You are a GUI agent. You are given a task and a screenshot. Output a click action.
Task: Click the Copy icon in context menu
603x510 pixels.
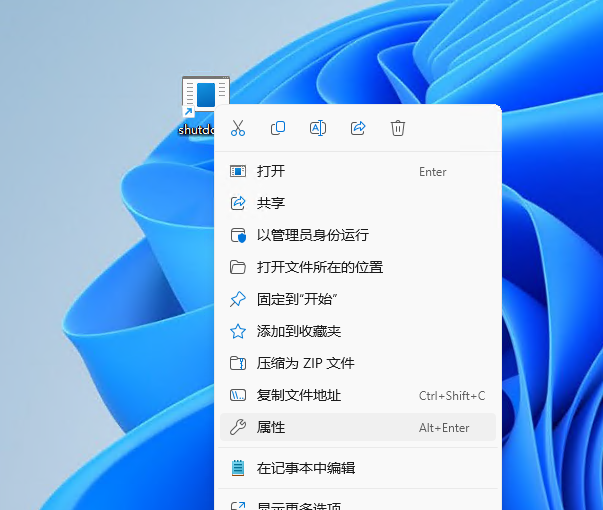click(278, 128)
